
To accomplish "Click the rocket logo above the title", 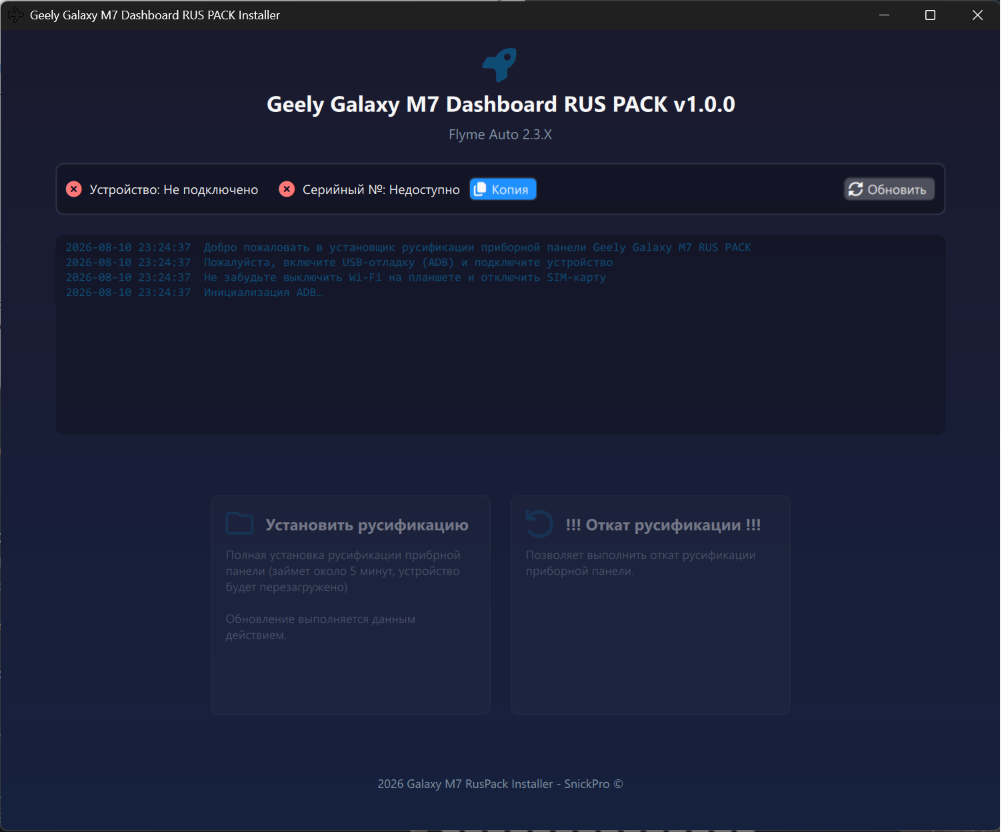I will pyautogui.click(x=500, y=64).
